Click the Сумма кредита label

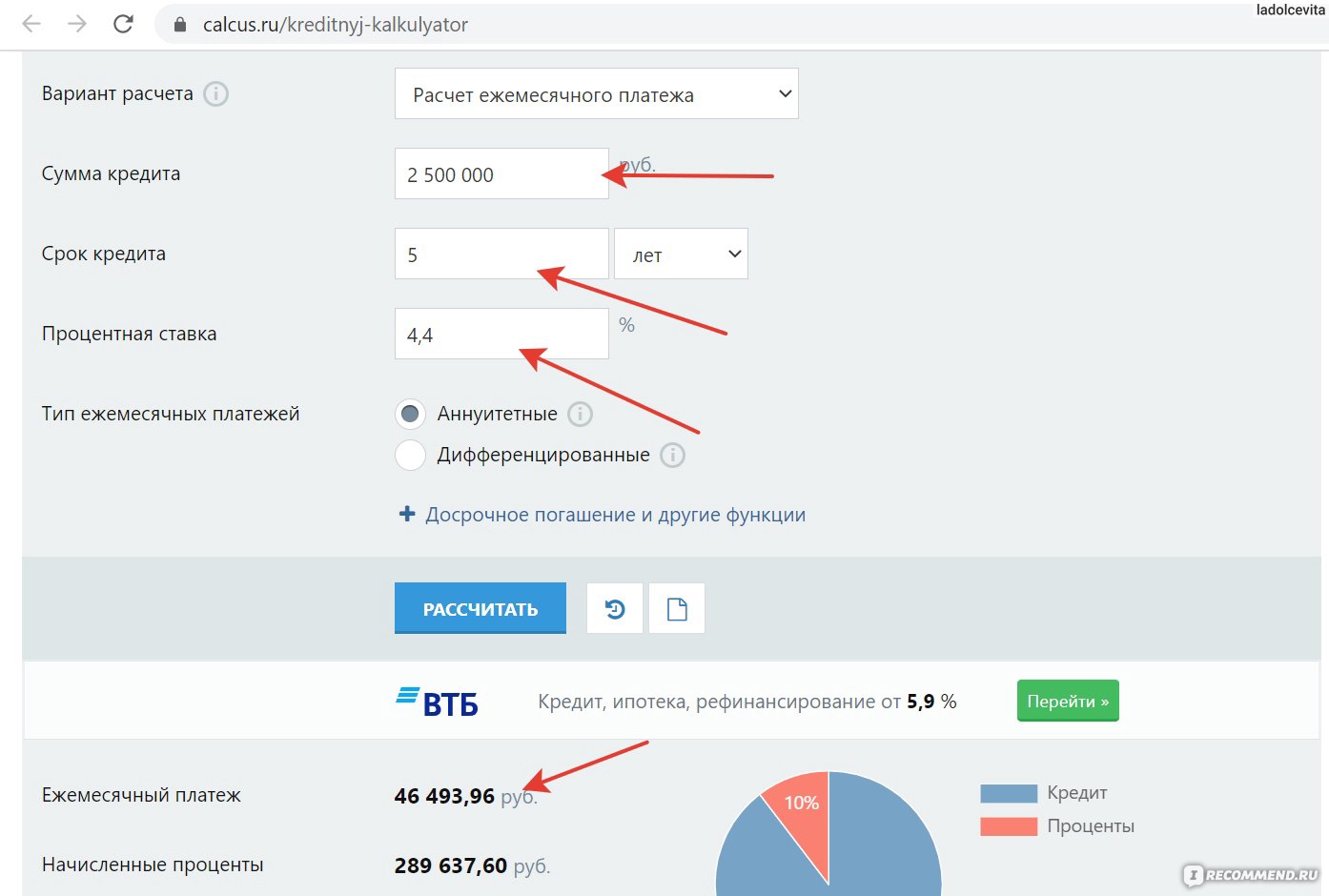click(x=111, y=173)
